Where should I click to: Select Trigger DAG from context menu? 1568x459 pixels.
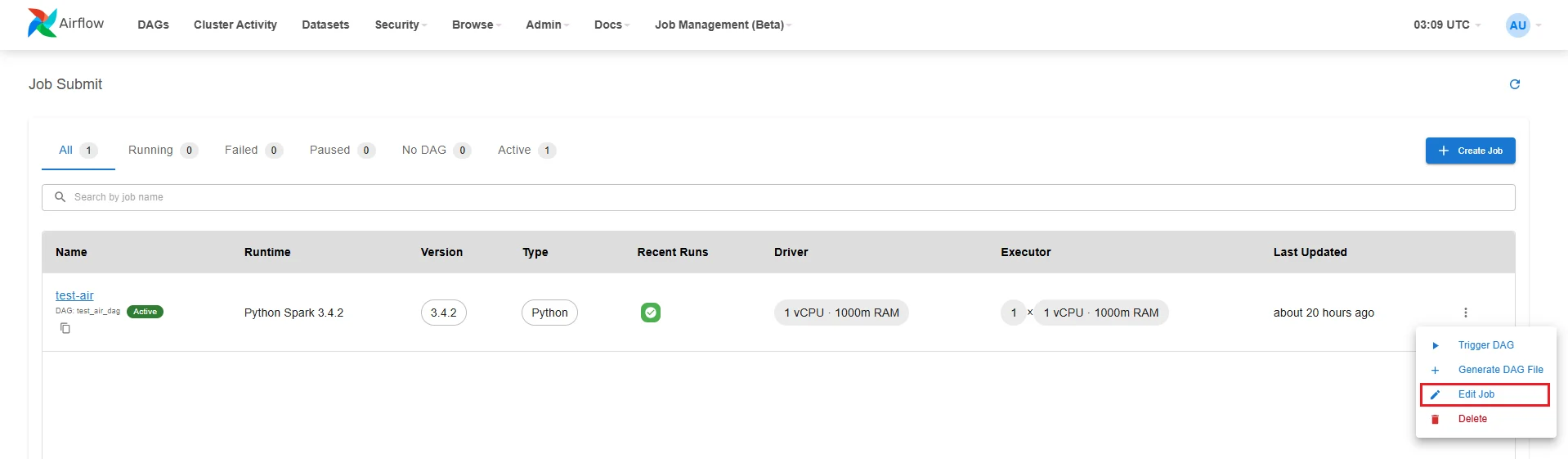pos(1485,345)
